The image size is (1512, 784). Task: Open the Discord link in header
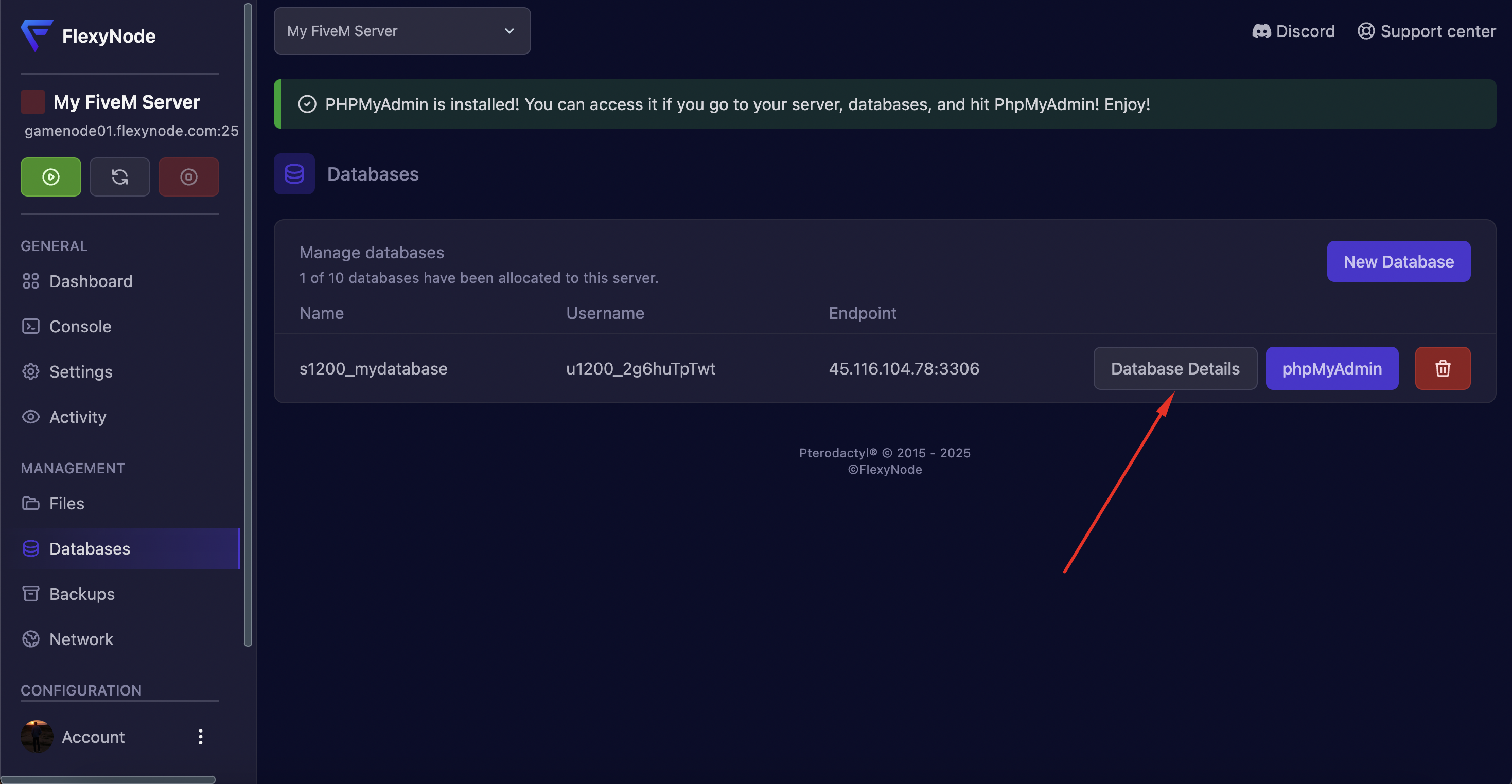(1293, 31)
